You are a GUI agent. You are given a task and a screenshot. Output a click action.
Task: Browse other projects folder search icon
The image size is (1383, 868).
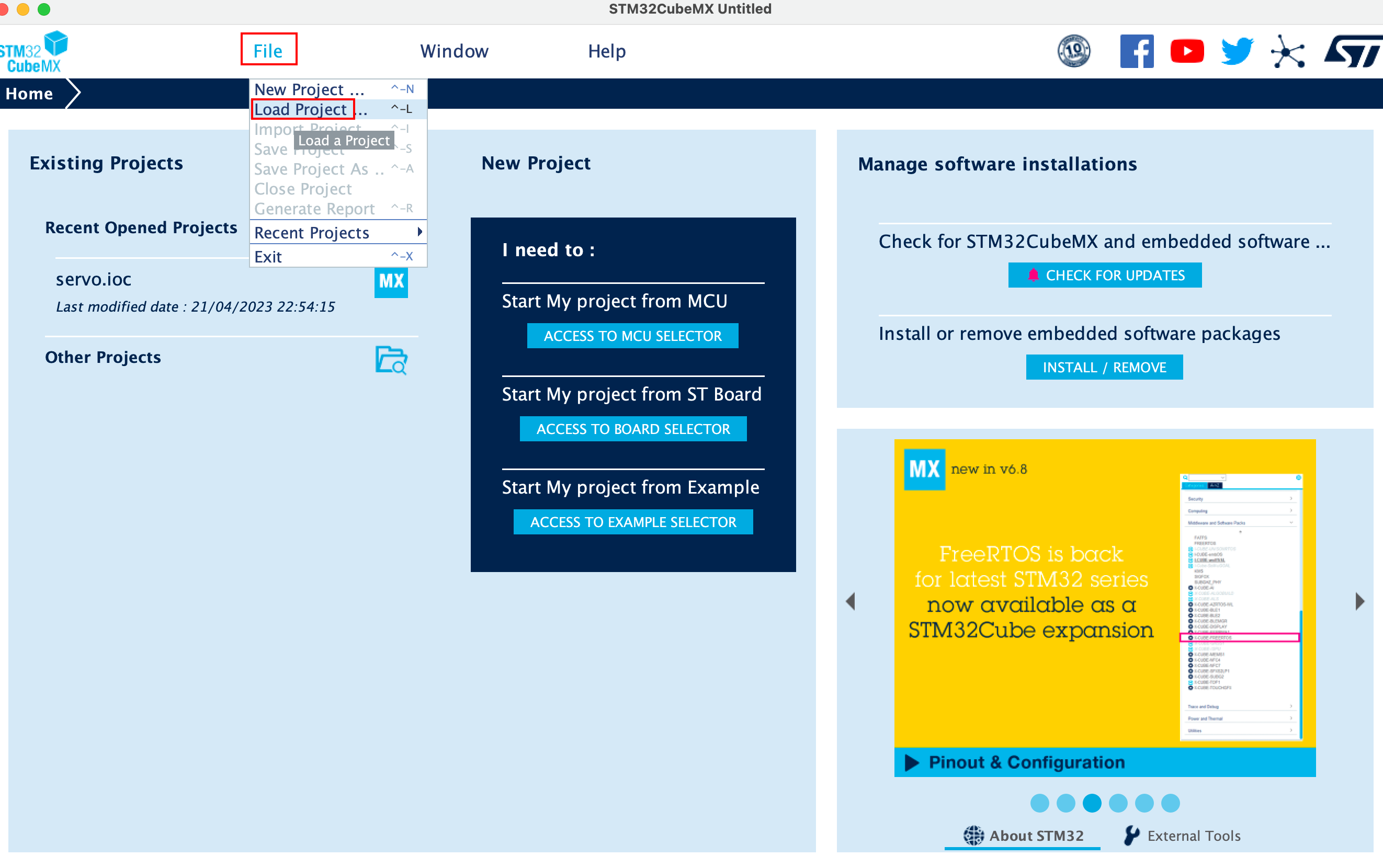tap(391, 360)
